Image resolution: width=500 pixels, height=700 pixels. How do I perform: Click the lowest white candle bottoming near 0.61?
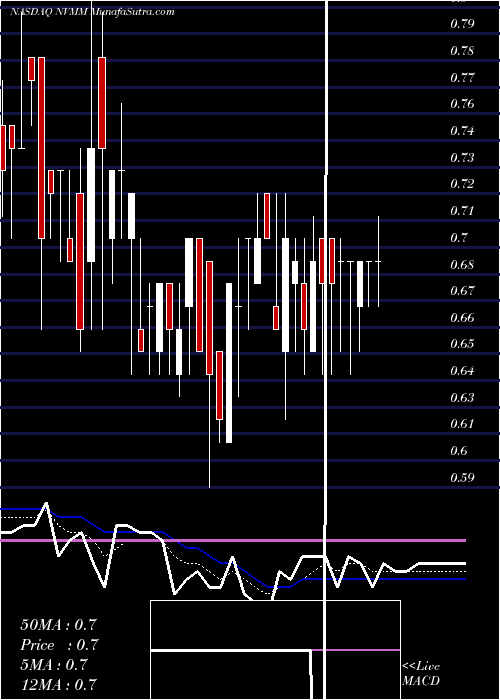click(x=229, y=363)
